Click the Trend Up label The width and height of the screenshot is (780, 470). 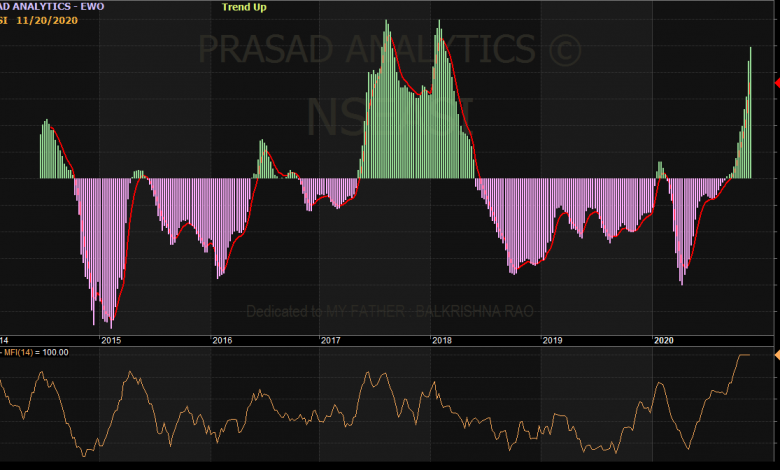[244, 6]
